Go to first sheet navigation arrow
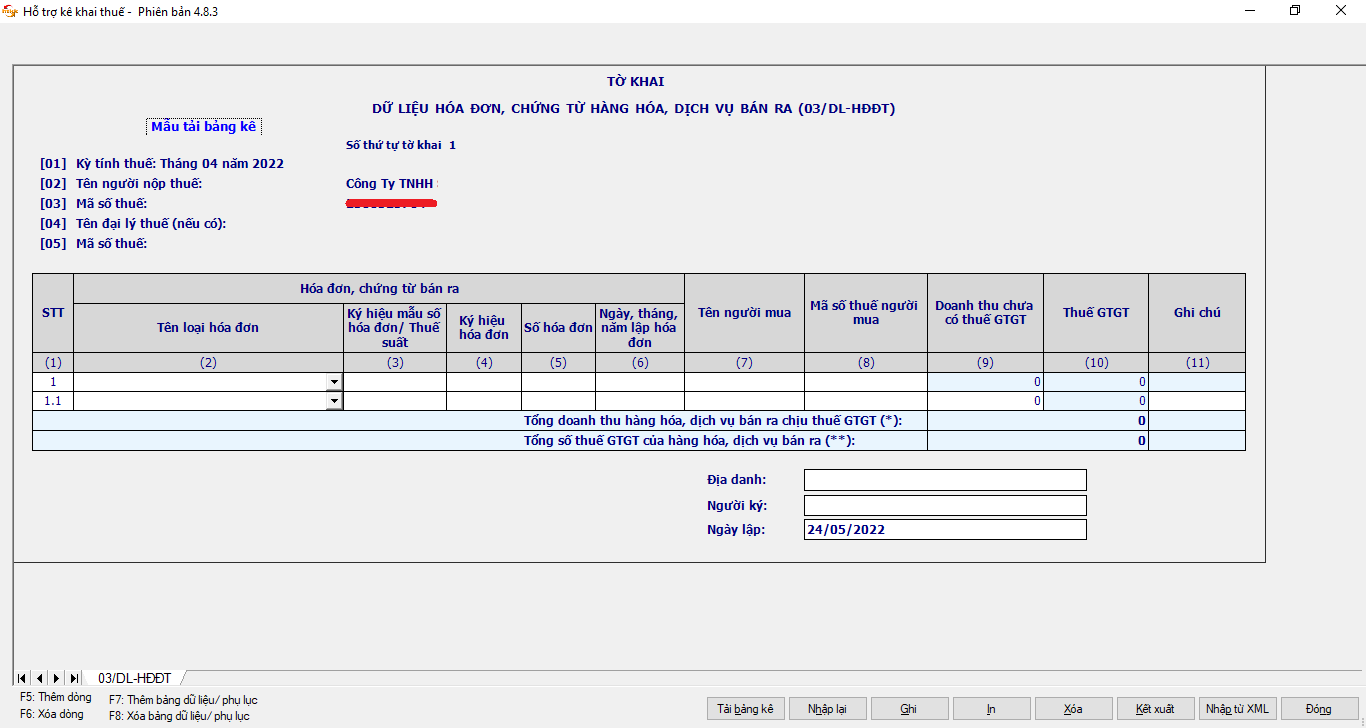Image resolution: width=1366 pixels, height=728 pixels. coord(22,678)
